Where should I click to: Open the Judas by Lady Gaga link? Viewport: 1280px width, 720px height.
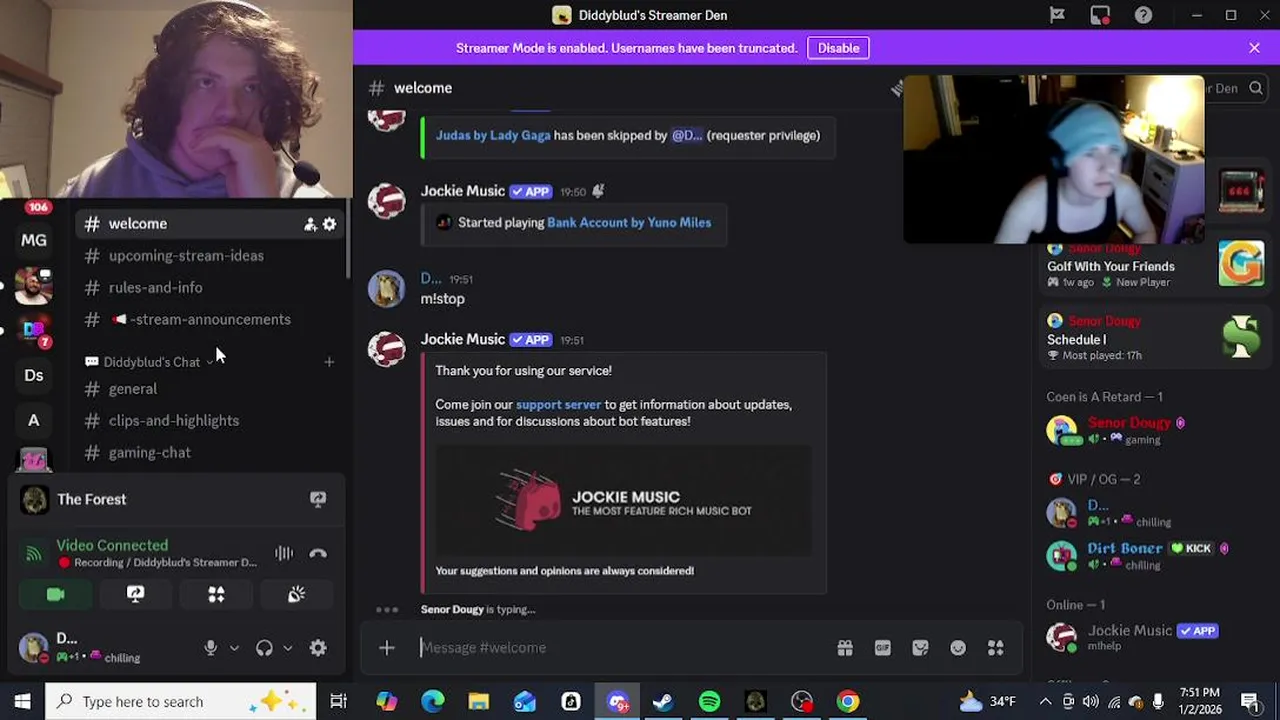(493, 135)
